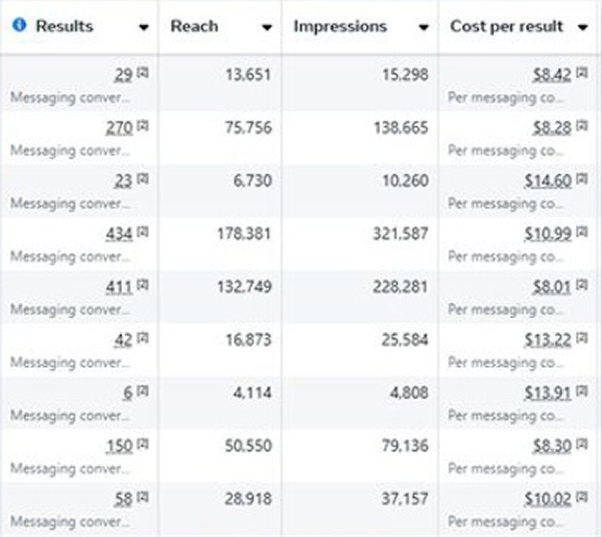Click the 42 results value link
The width and height of the screenshot is (602, 537).
(123, 340)
